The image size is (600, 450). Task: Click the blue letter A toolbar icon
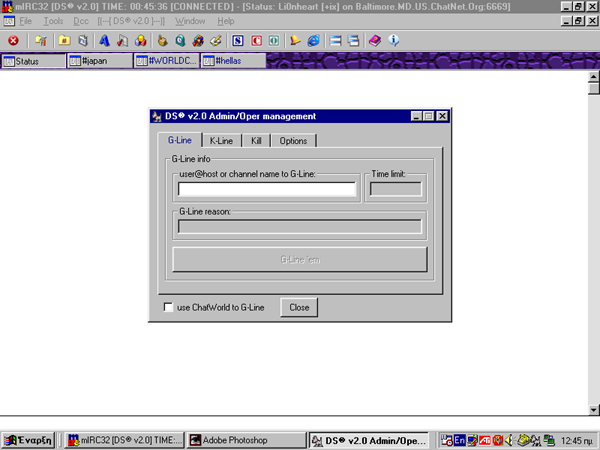click(x=104, y=41)
